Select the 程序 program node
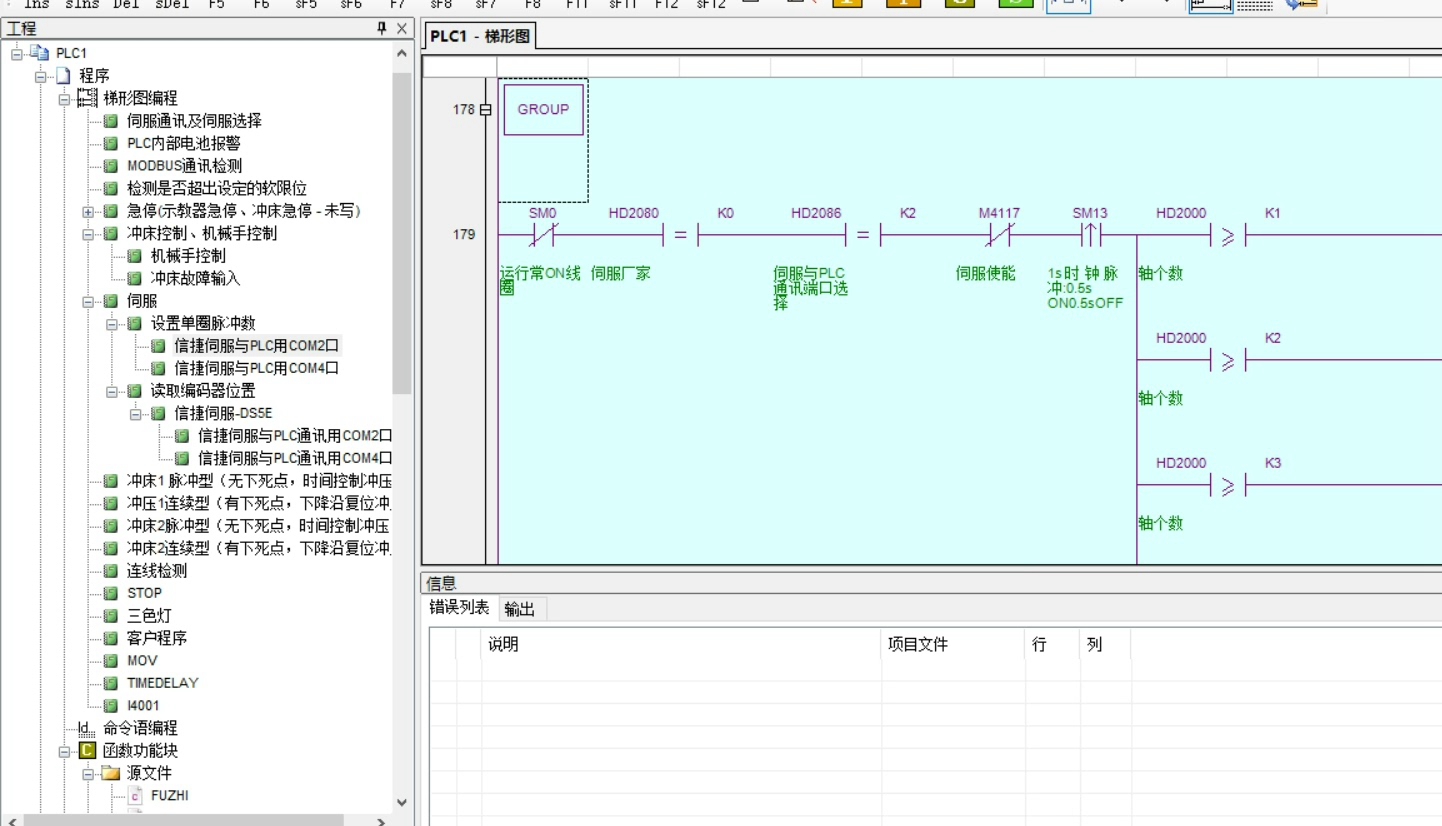 (x=94, y=75)
